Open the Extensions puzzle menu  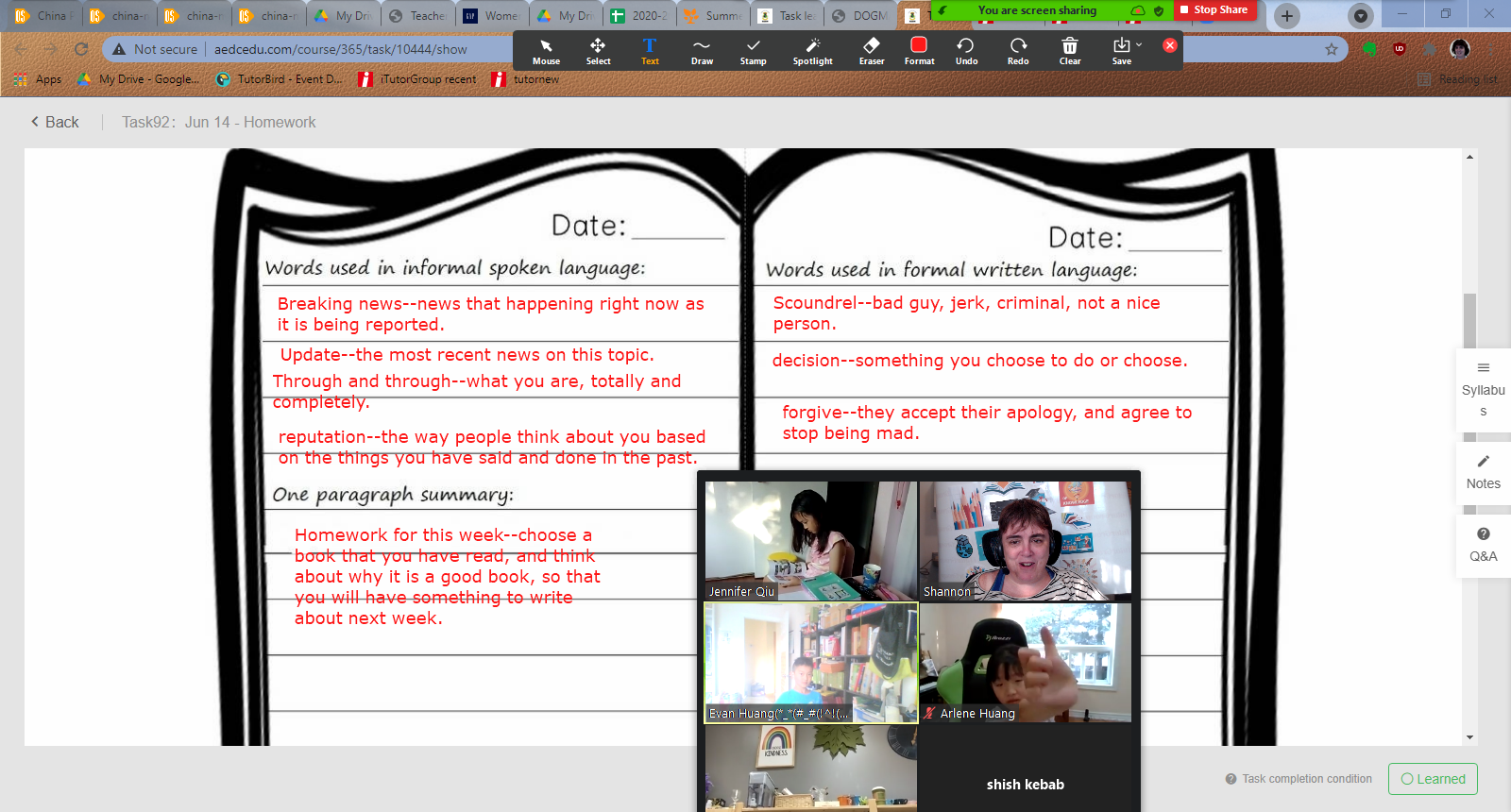(1430, 49)
